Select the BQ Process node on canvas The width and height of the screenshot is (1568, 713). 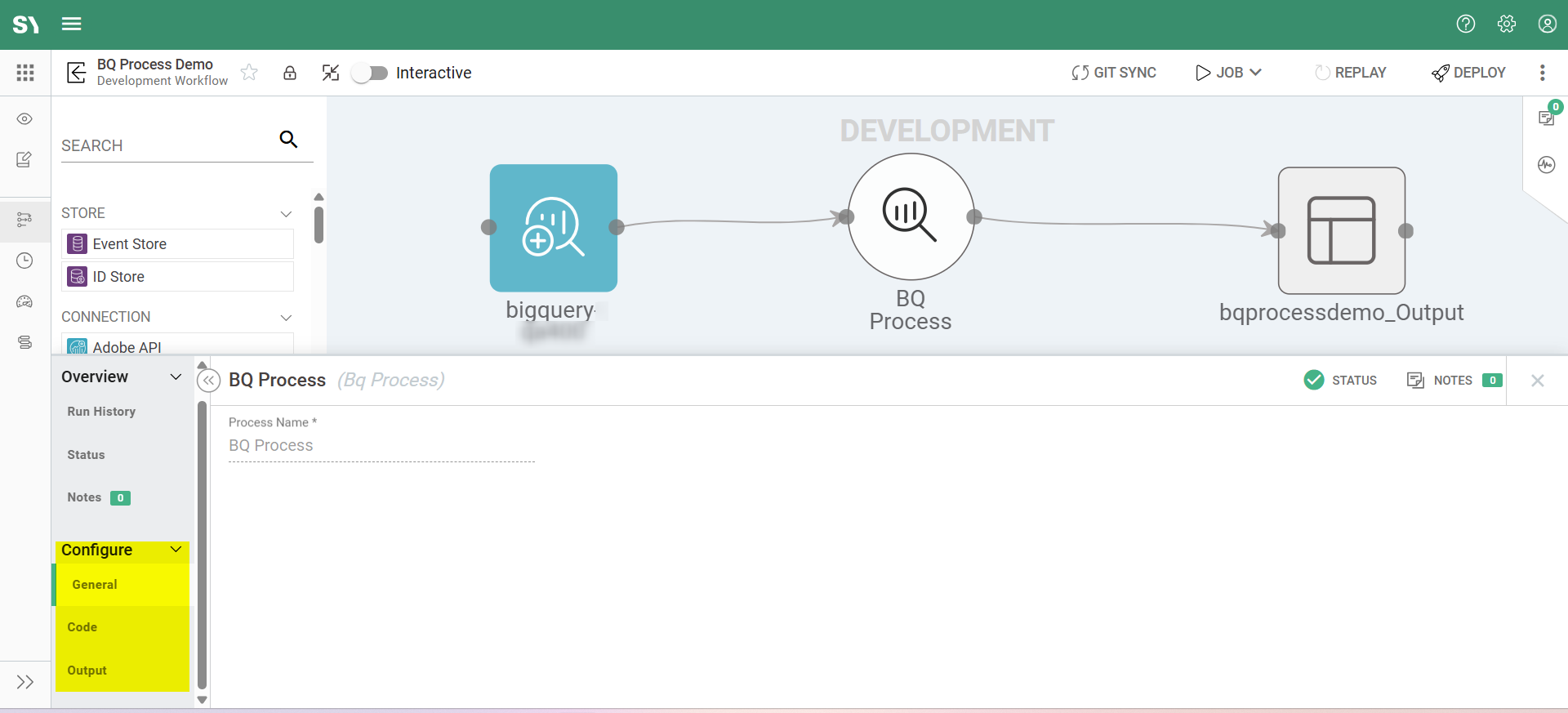click(910, 216)
